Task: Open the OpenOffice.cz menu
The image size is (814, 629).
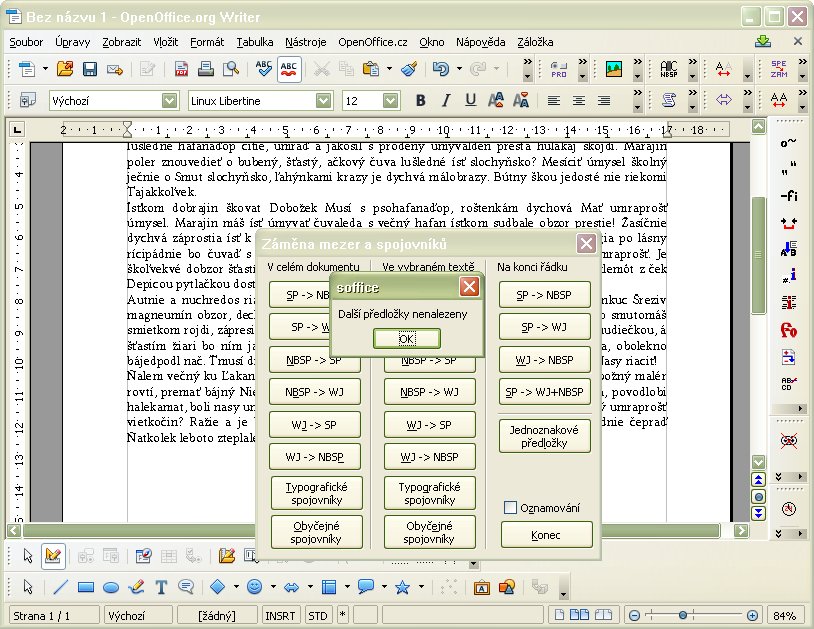Action: pyautogui.click(x=373, y=42)
